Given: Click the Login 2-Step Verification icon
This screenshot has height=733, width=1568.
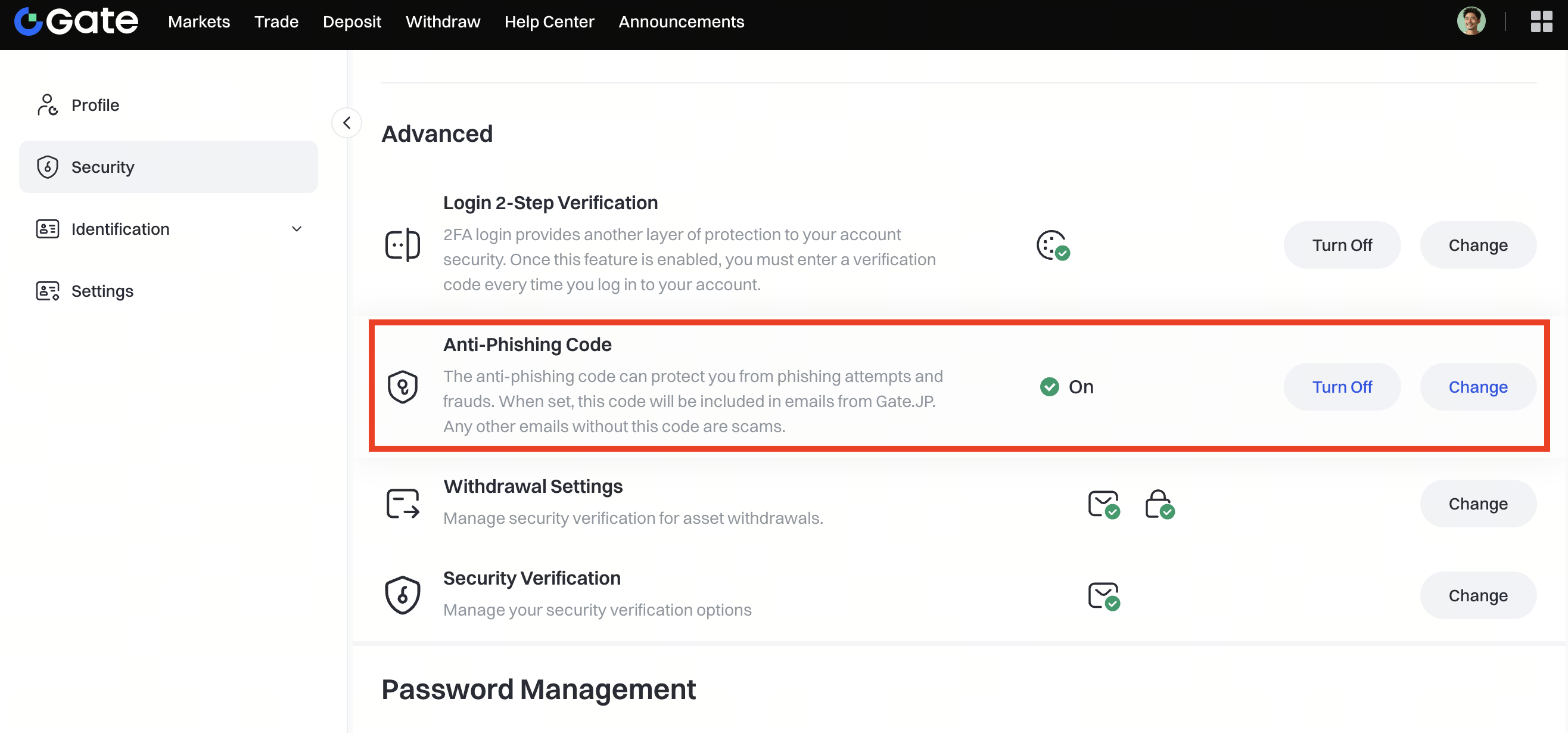Looking at the screenshot, I should click(x=402, y=245).
